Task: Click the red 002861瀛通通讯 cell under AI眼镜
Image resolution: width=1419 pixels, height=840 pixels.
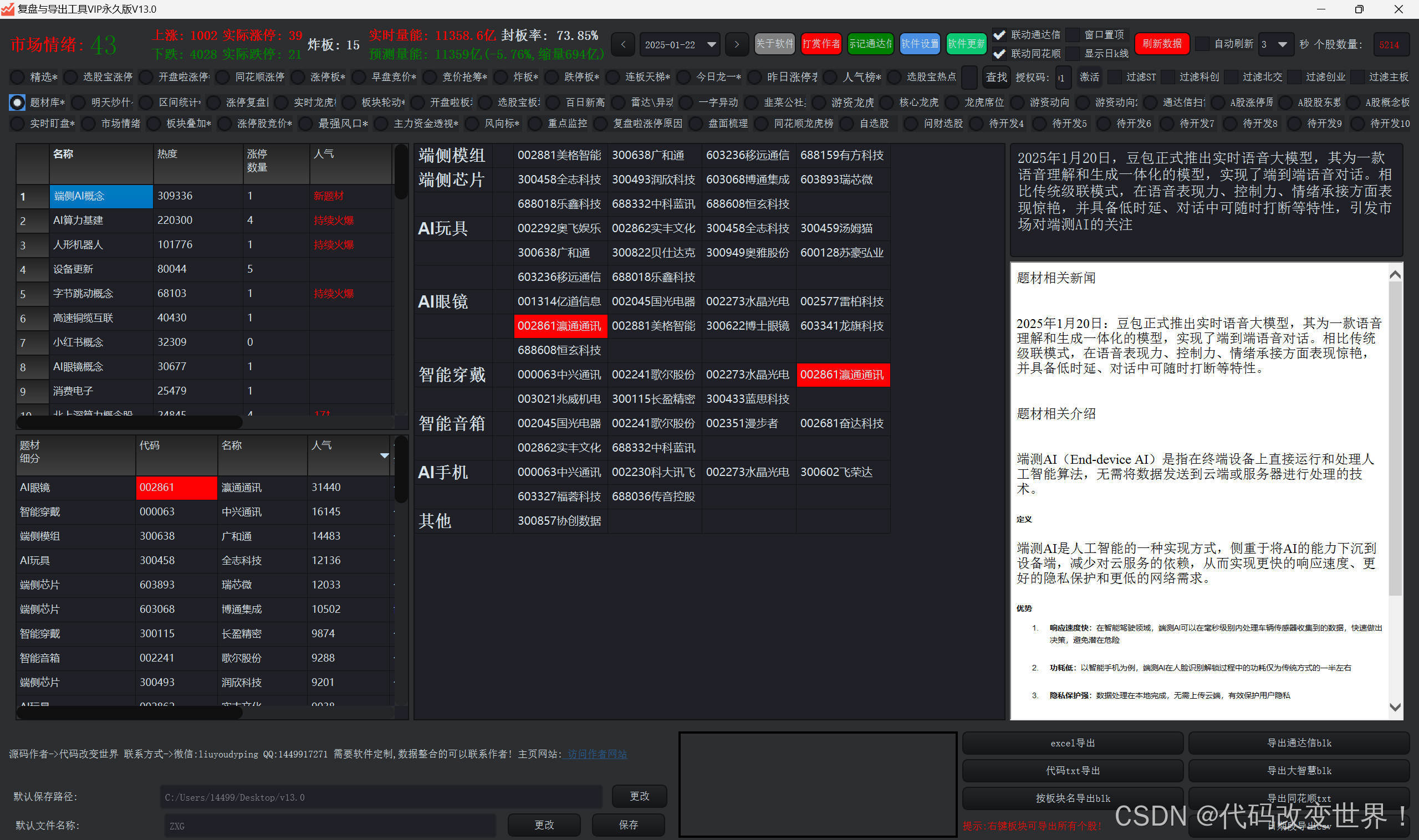Action: click(559, 326)
